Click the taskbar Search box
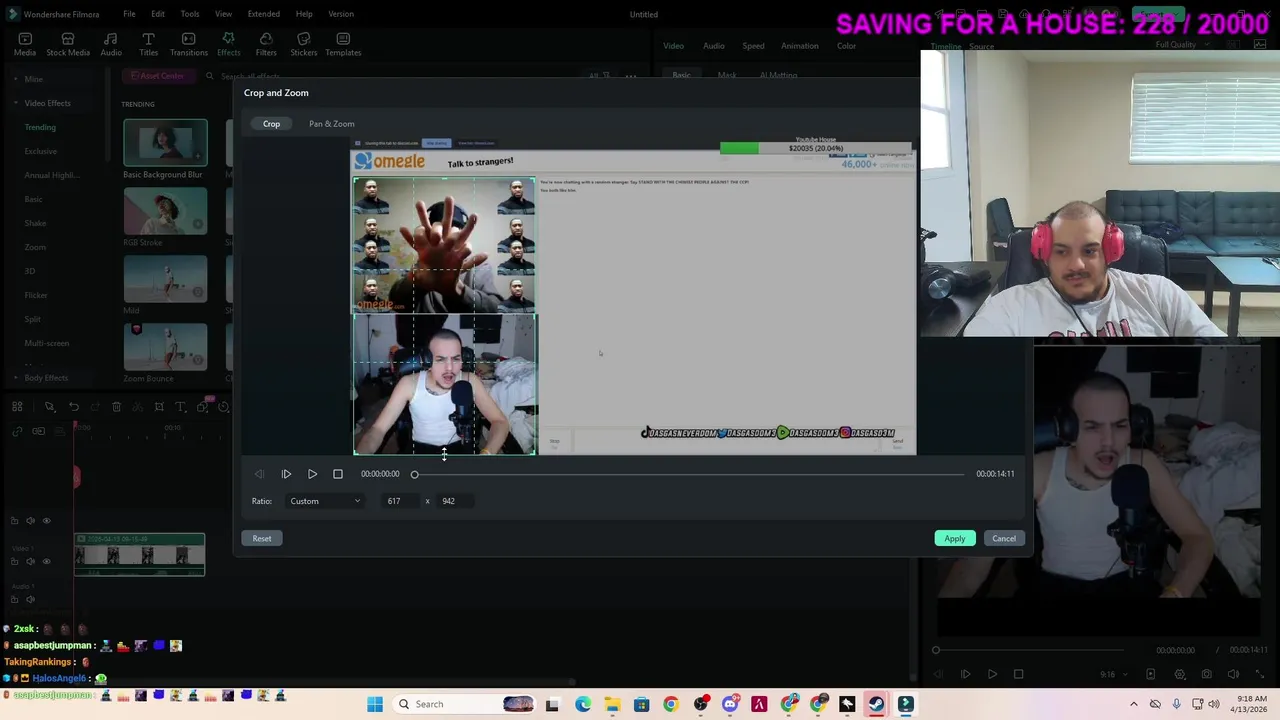1280x720 pixels. 466,704
